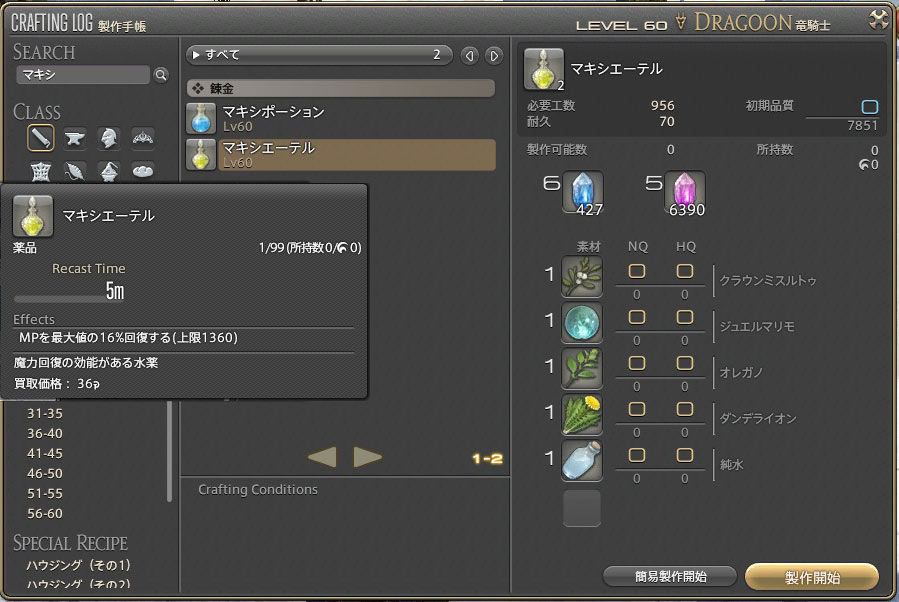
Task: Select the 36-40 level range
Action: click(45, 433)
